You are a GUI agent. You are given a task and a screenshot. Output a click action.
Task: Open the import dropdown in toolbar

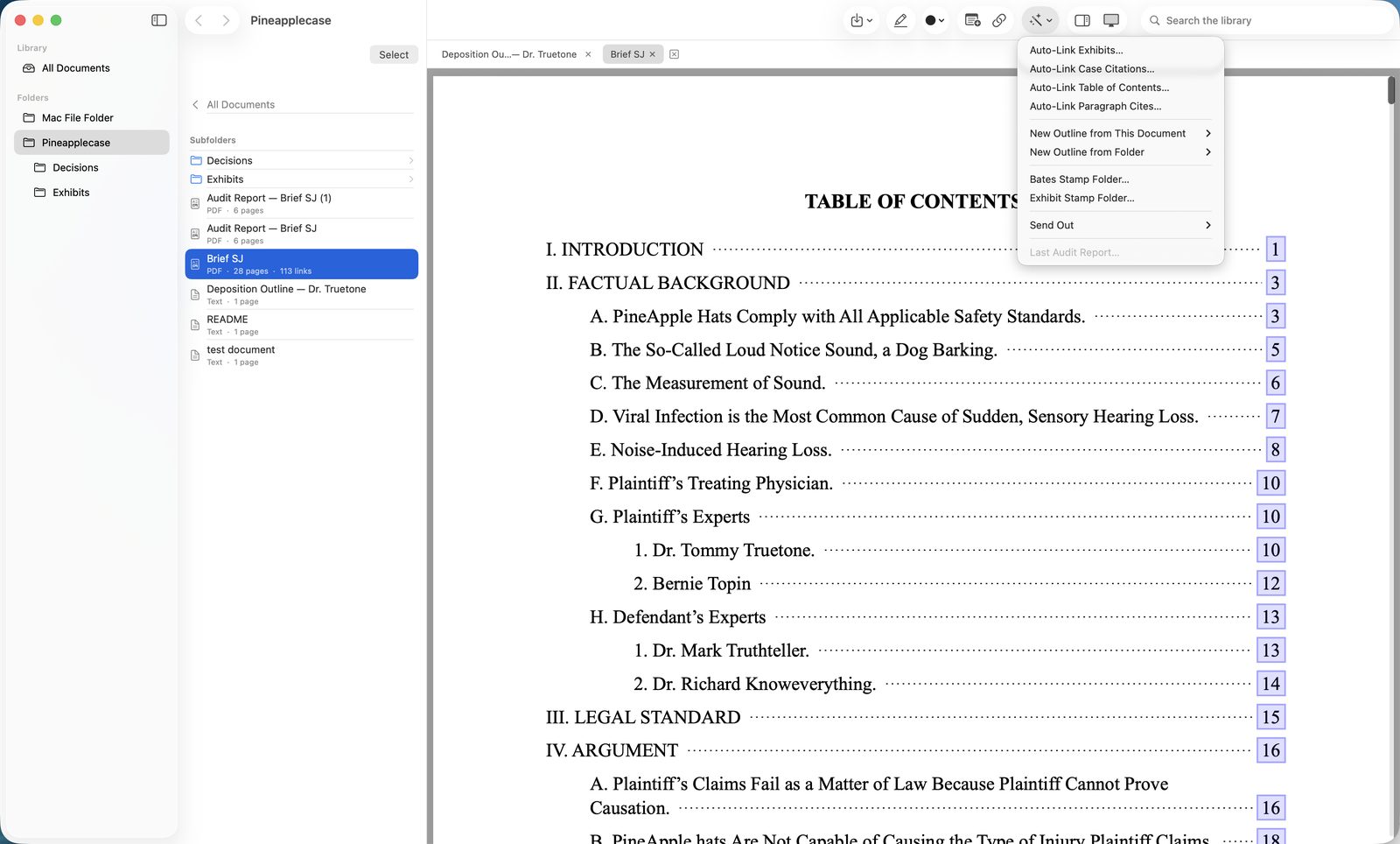point(862,20)
